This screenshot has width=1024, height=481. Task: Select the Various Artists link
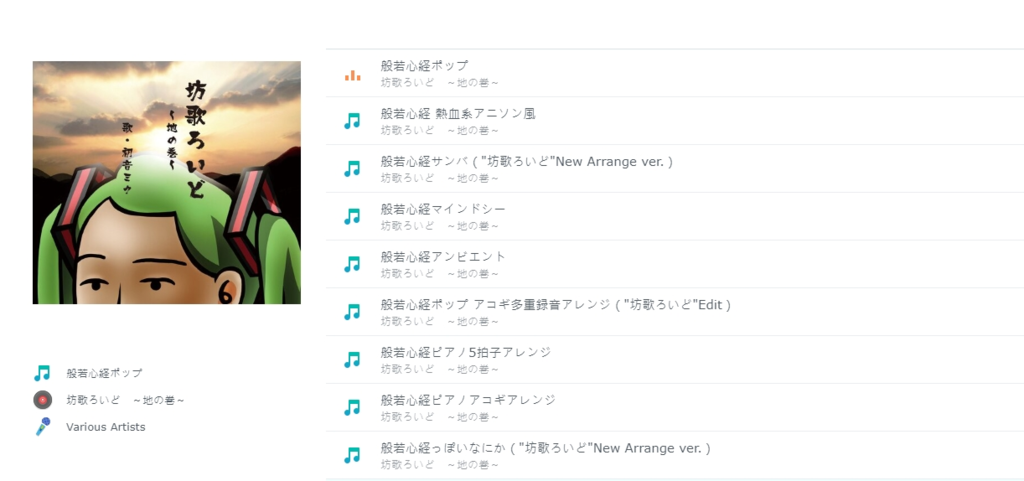[106, 427]
